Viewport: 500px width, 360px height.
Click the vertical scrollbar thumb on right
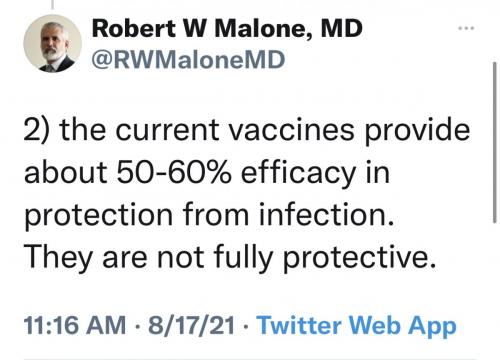tap(495, 143)
